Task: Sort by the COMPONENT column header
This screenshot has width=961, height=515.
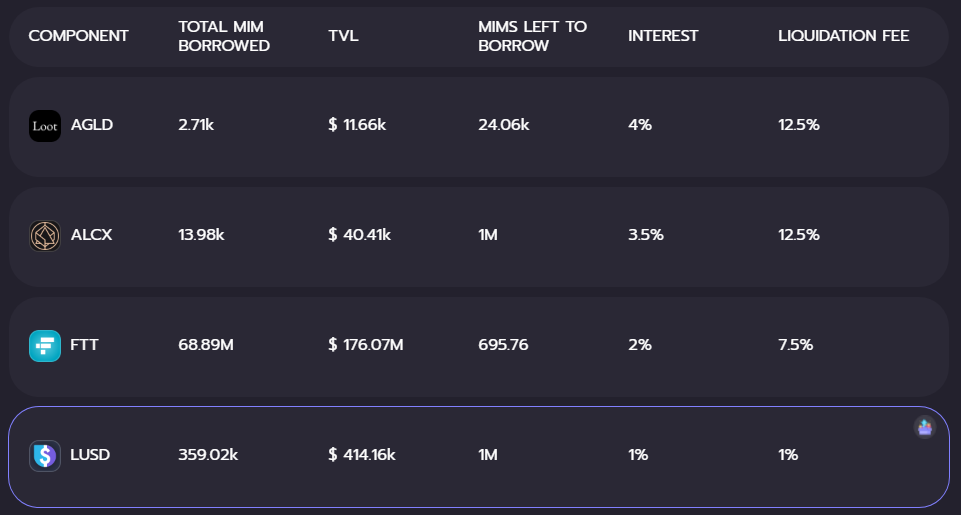Action: pyautogui.click(x=78, y=36)
